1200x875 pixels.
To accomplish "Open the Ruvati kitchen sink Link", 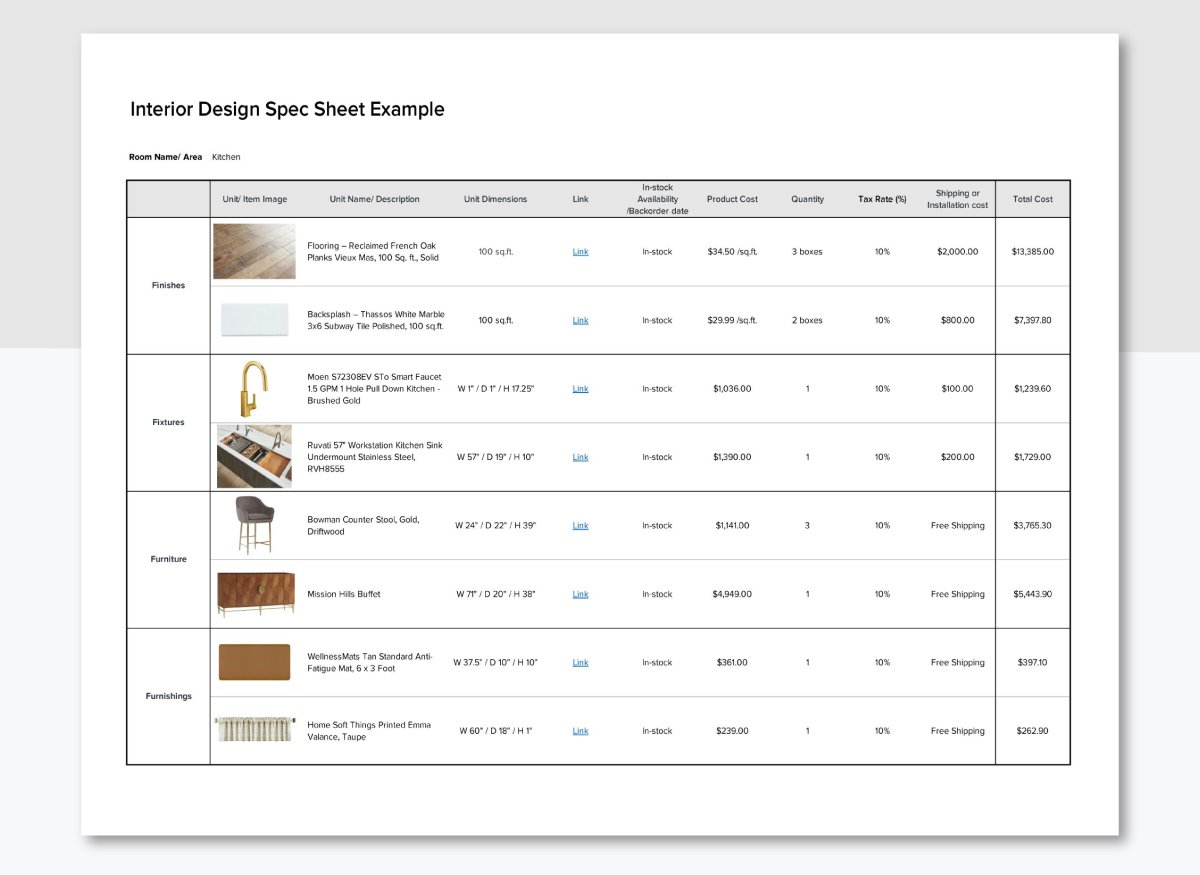I will click(x=580, y=456).
